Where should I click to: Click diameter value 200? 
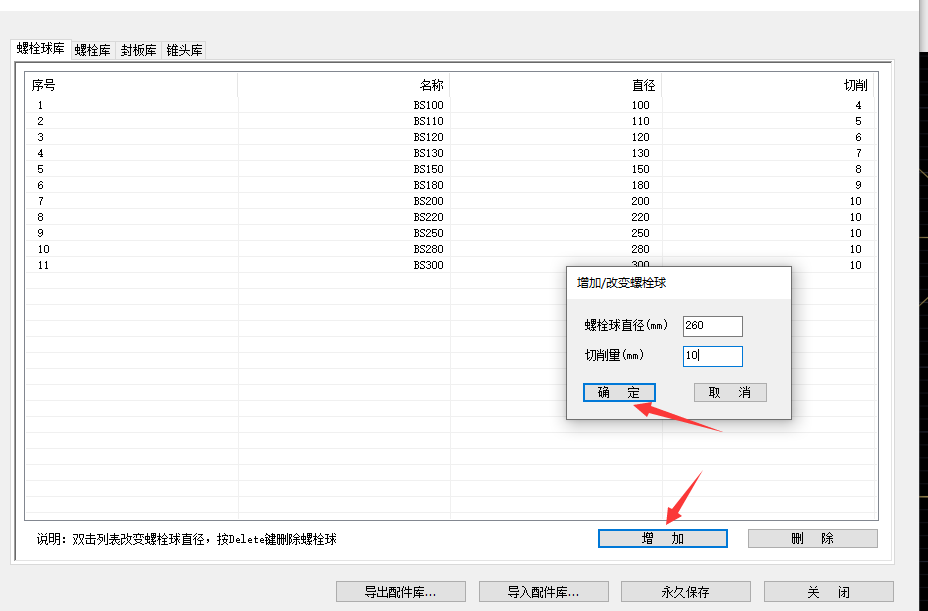coord(640,201)
